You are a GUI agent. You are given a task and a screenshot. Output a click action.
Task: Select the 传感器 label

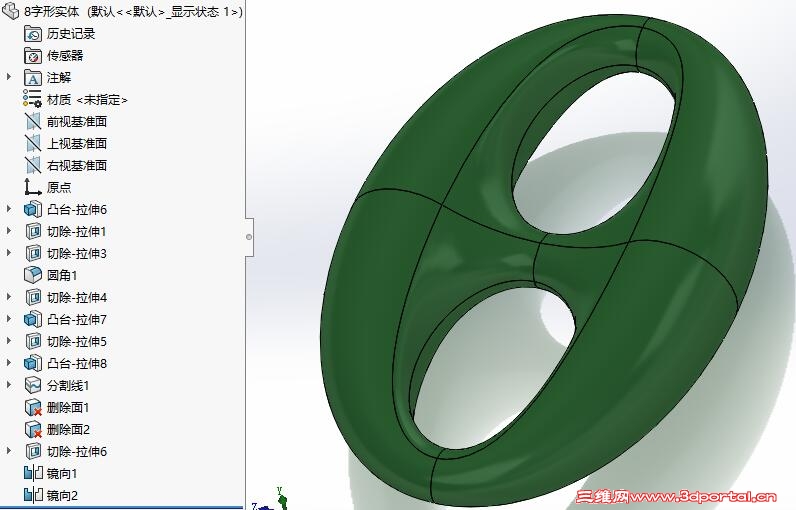65,56
